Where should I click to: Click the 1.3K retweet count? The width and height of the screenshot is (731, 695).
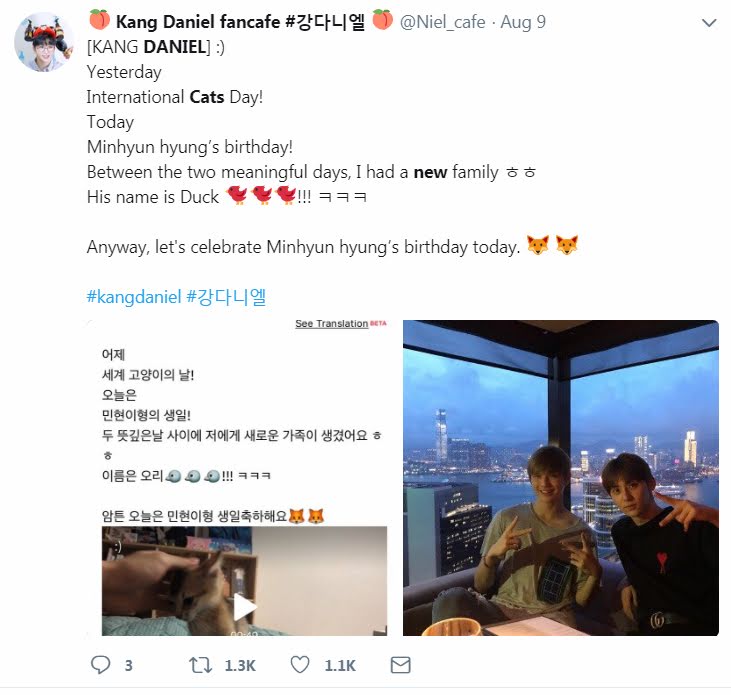240,666
